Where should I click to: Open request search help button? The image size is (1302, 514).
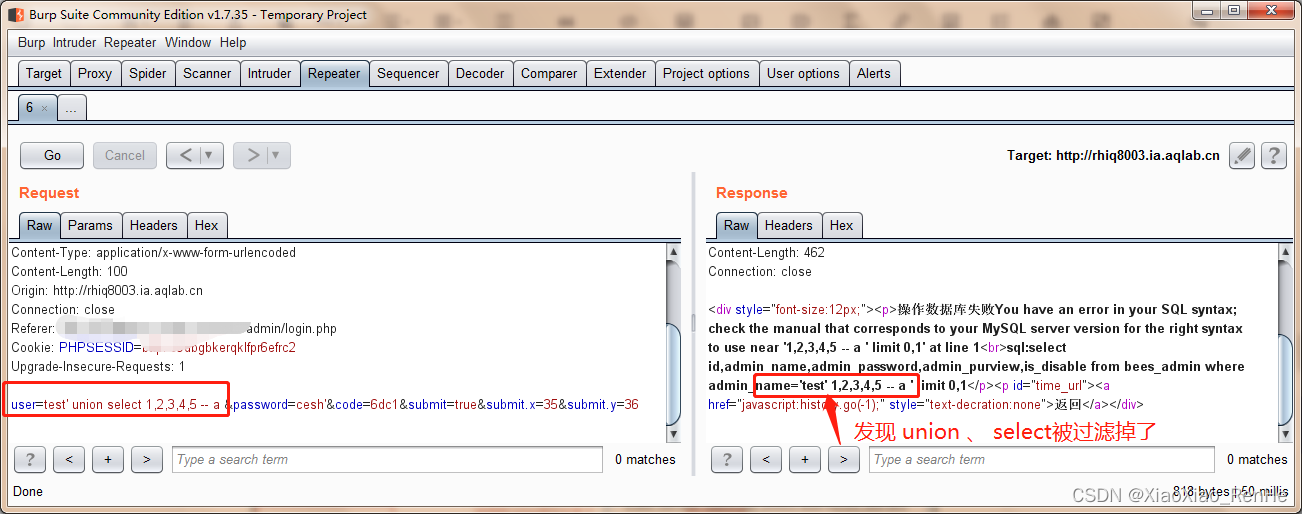30,459
